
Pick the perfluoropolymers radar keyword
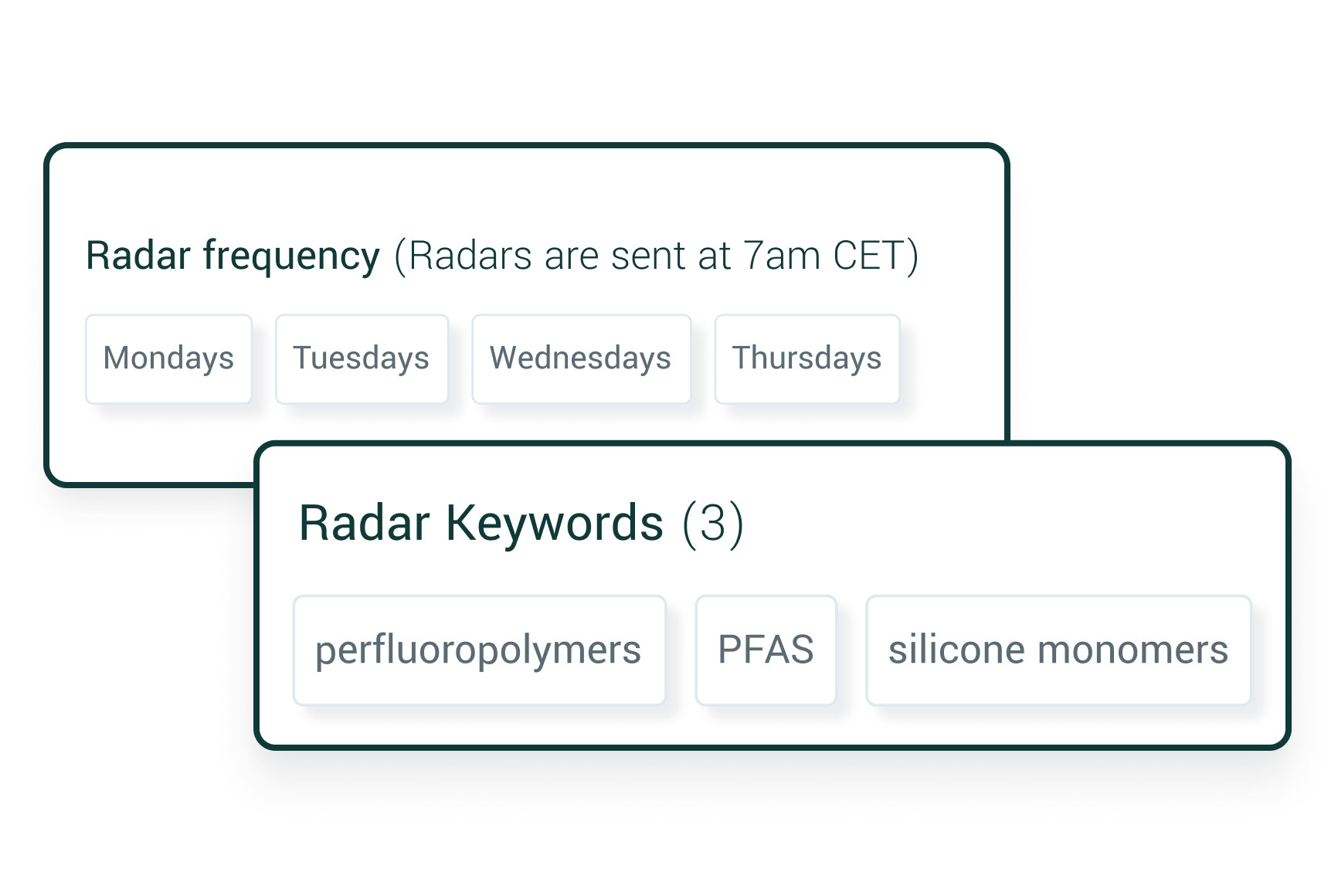pyautogui.click(x=479, y=650)
